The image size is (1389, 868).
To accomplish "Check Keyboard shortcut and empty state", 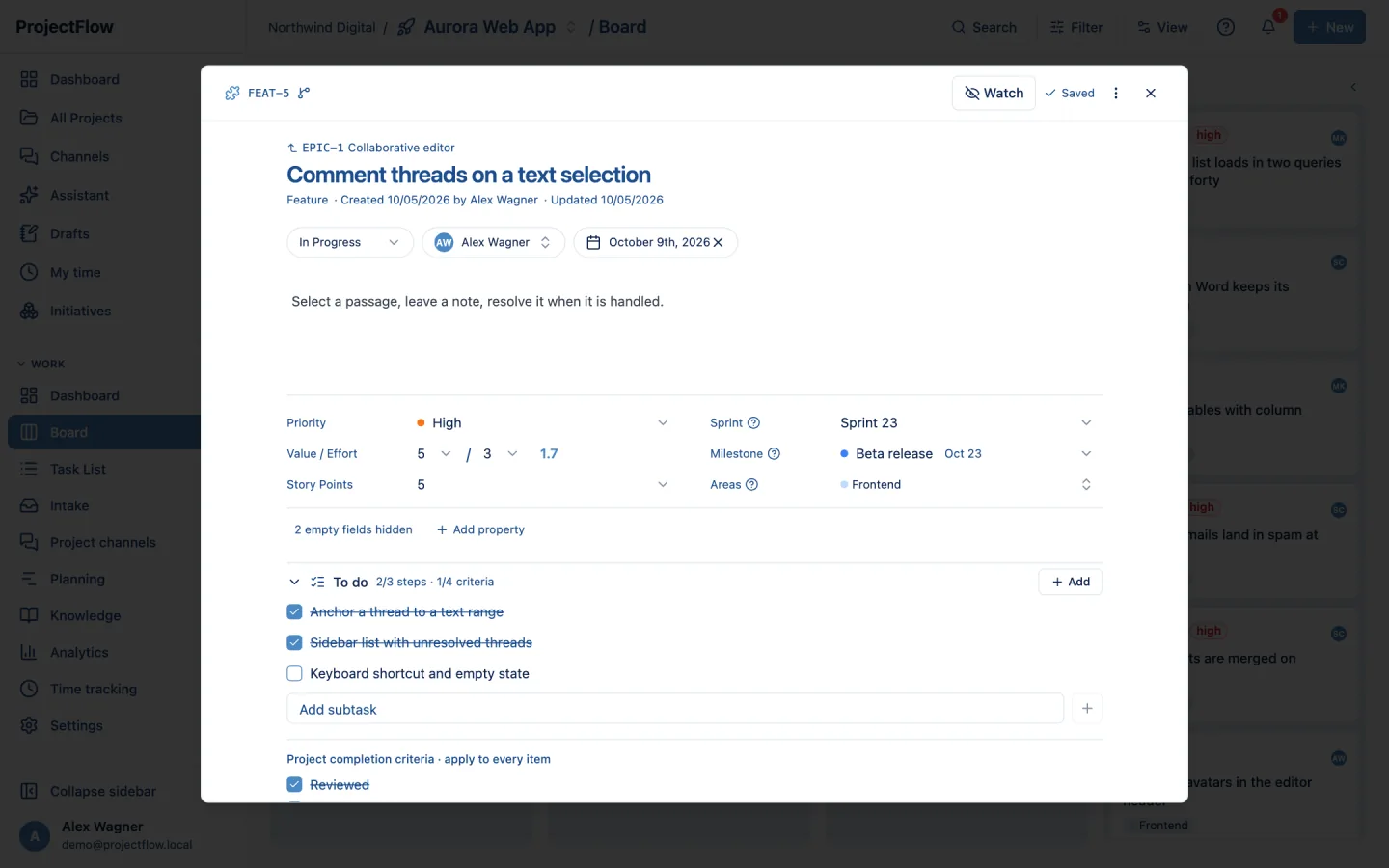I will point(294,674).
